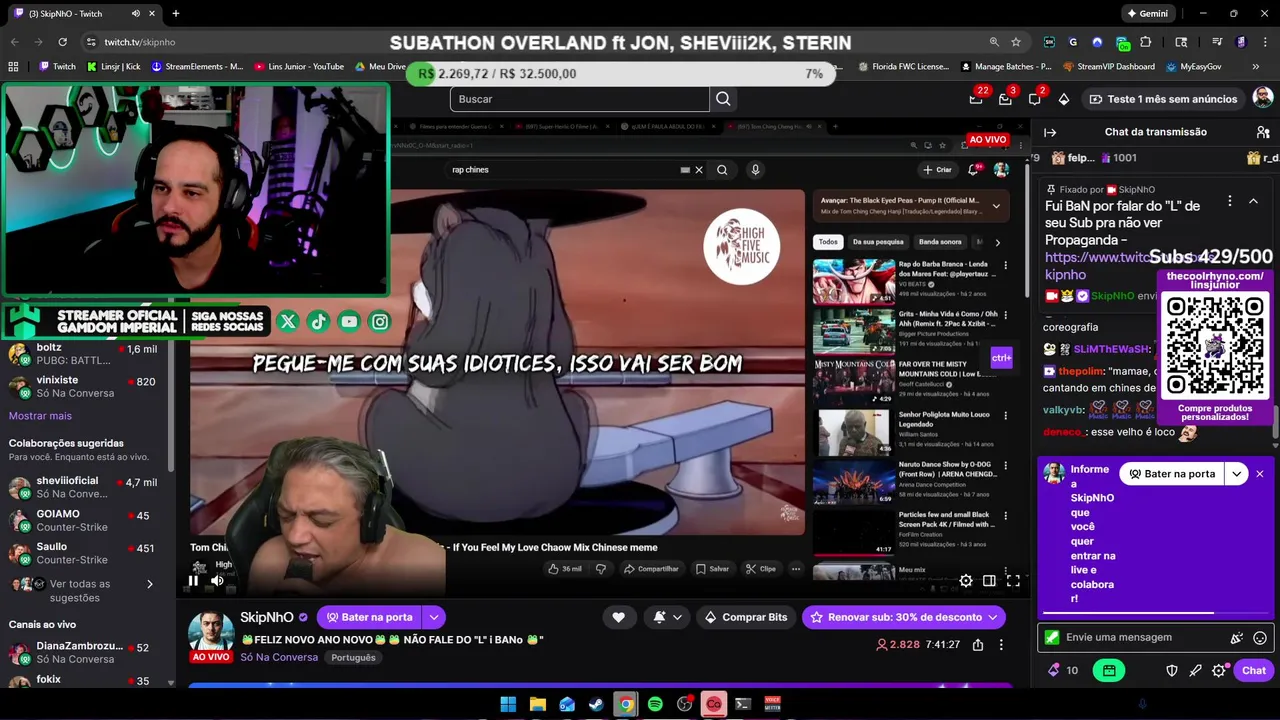The width and height of the screenshot is (1280, 720).
Task: Click Teste 1 mês sem anúncios button
Action: (1163, 99)
